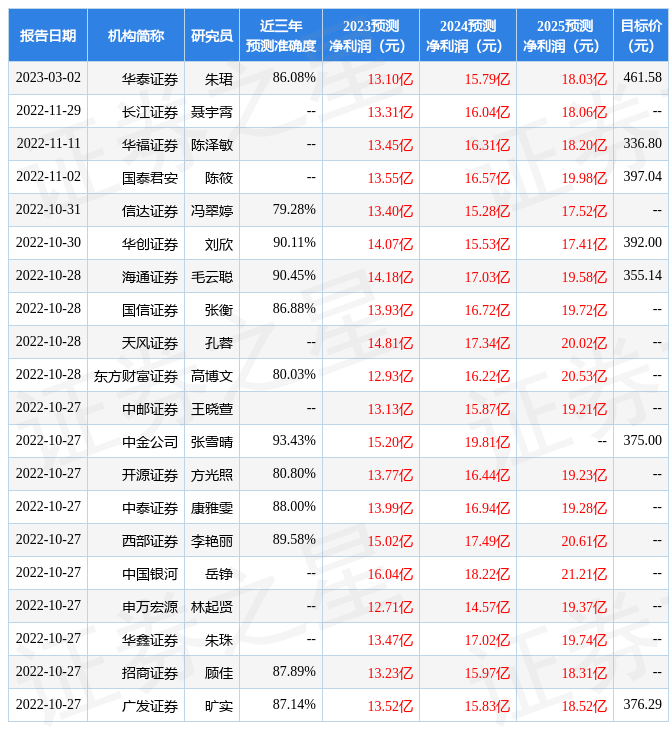Select the 研究员 column header

click(212, 36)
